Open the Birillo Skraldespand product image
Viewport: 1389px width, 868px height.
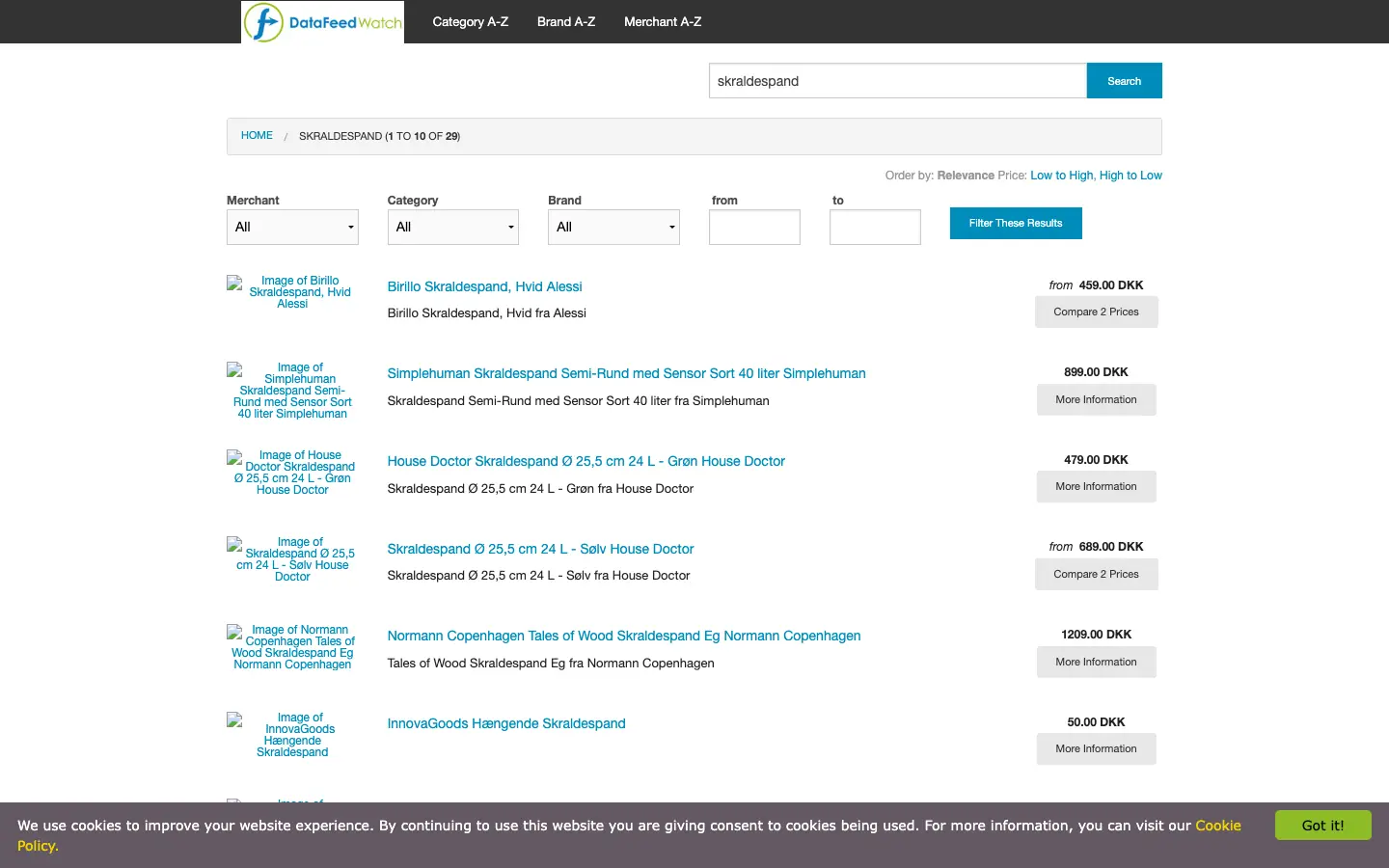[292, 292]
